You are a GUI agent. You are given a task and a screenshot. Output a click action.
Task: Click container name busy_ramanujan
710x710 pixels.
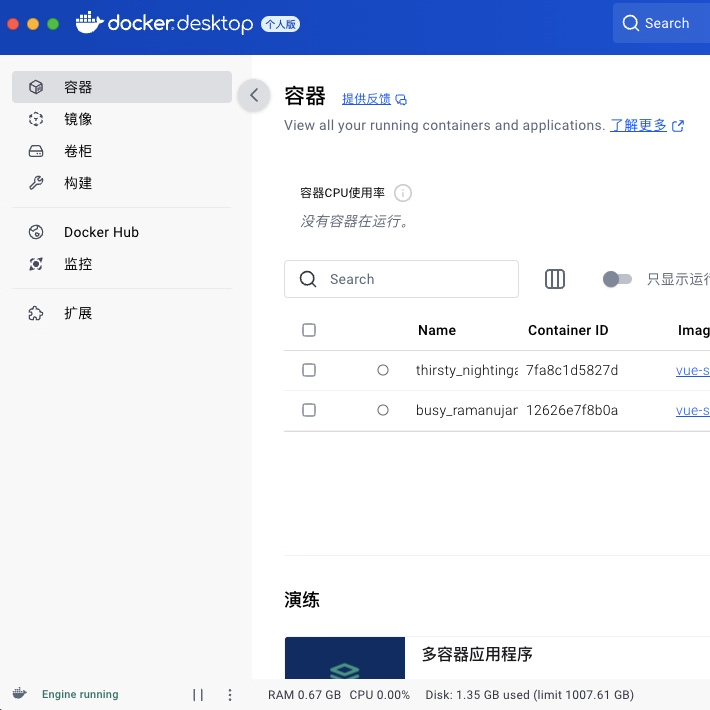pos(467,410)
